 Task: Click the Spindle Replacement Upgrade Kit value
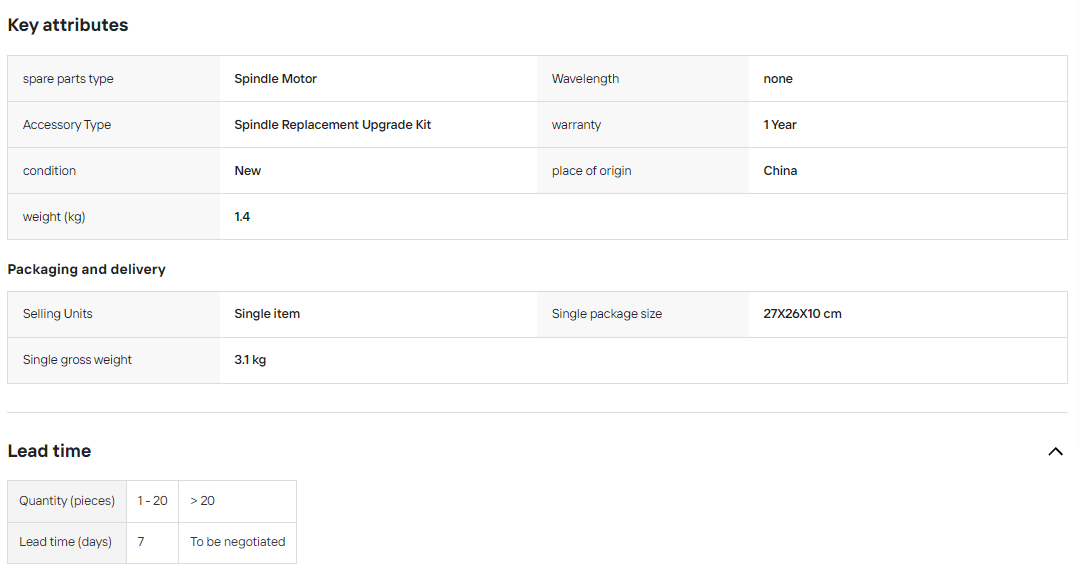(x=333, y=125)
